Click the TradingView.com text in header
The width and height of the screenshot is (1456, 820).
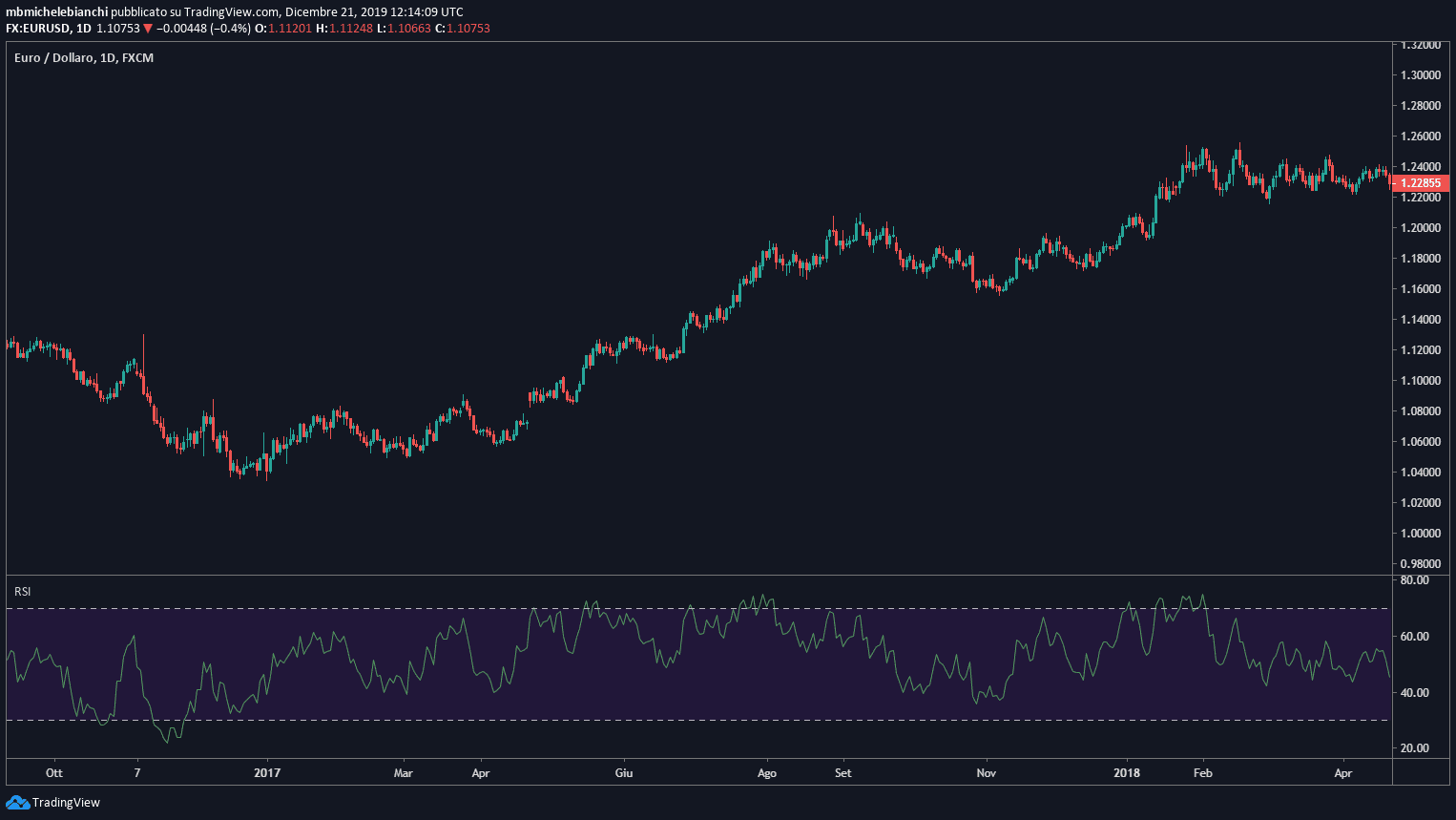pos(236,12)
